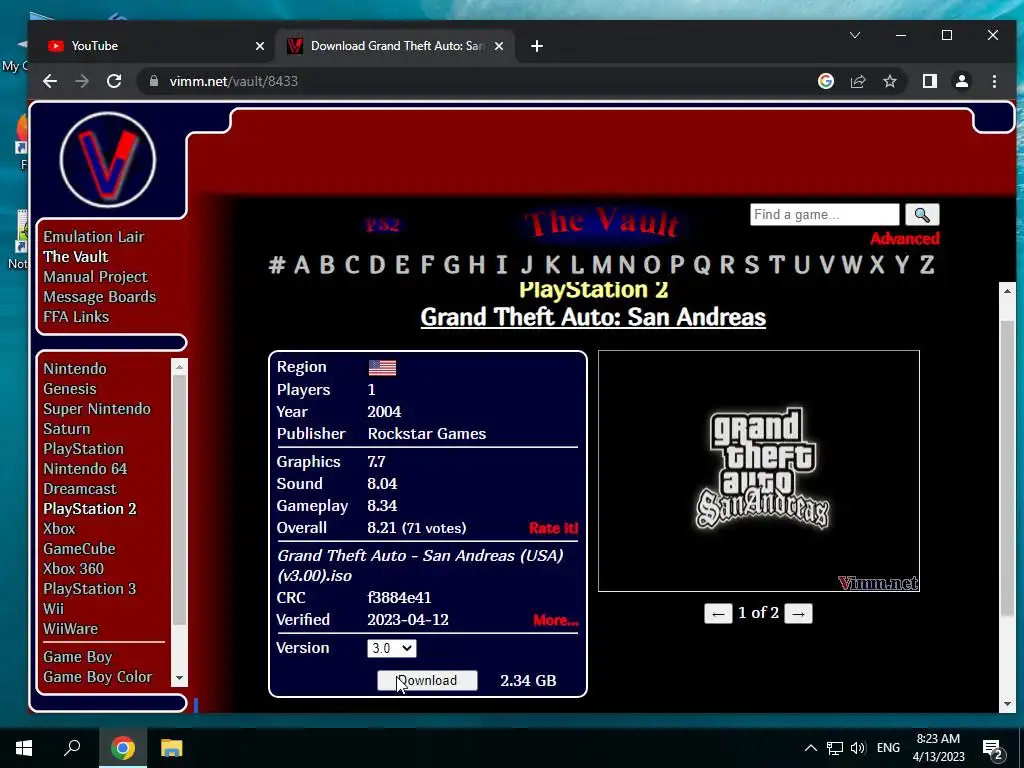Open the tab search chevron
The image size is (1024, 768).
click(x=854, y=35)
